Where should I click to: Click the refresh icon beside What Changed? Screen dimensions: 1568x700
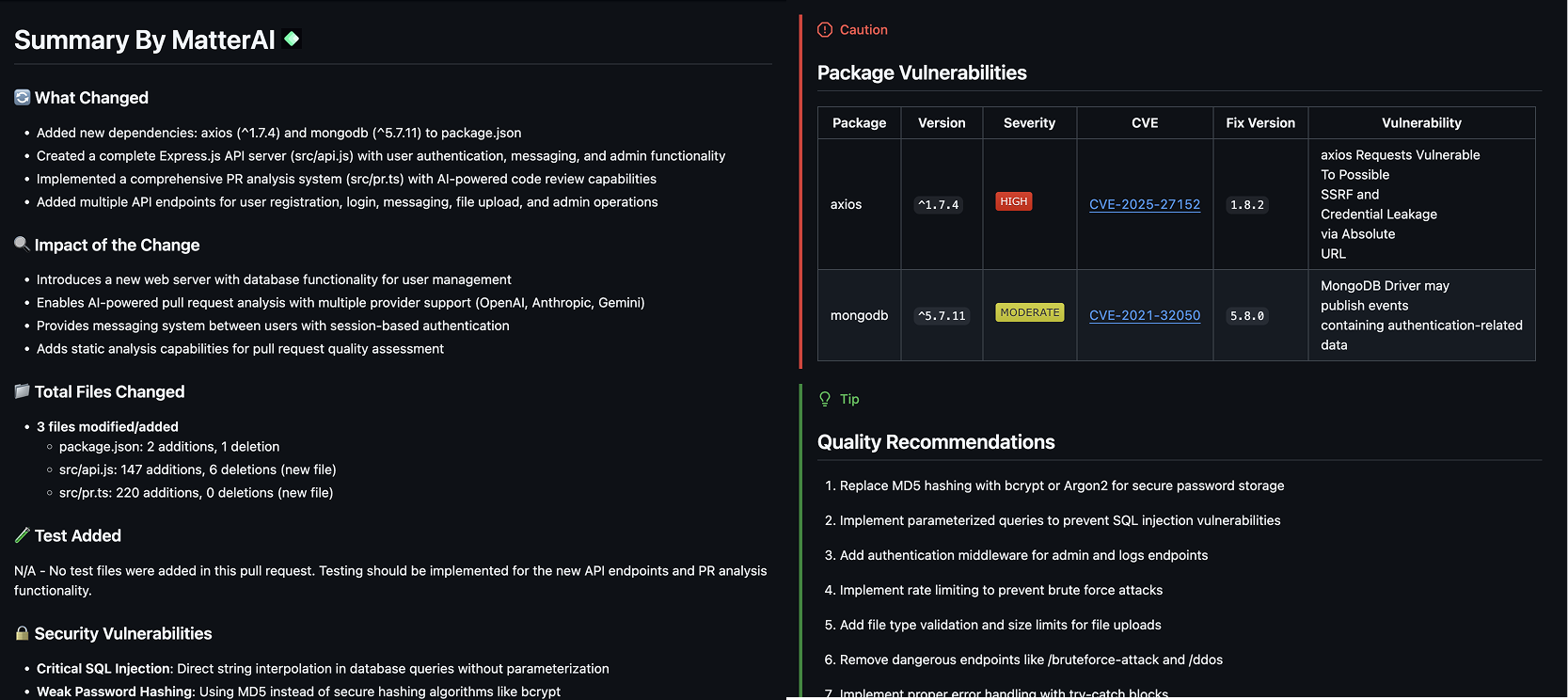click(x=23, y=97)
